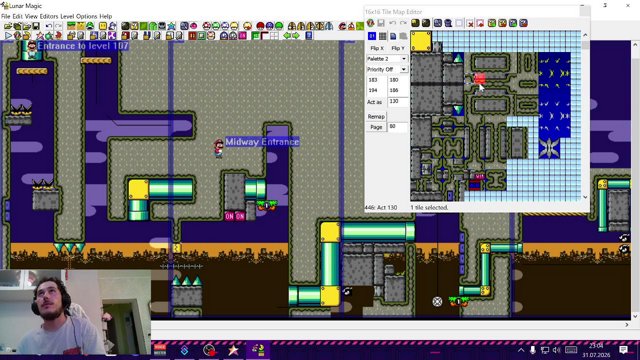Viewport: 640px width, 360px height.
Task: Click the pink berry toolbar icon
Action: click(193, 26)
